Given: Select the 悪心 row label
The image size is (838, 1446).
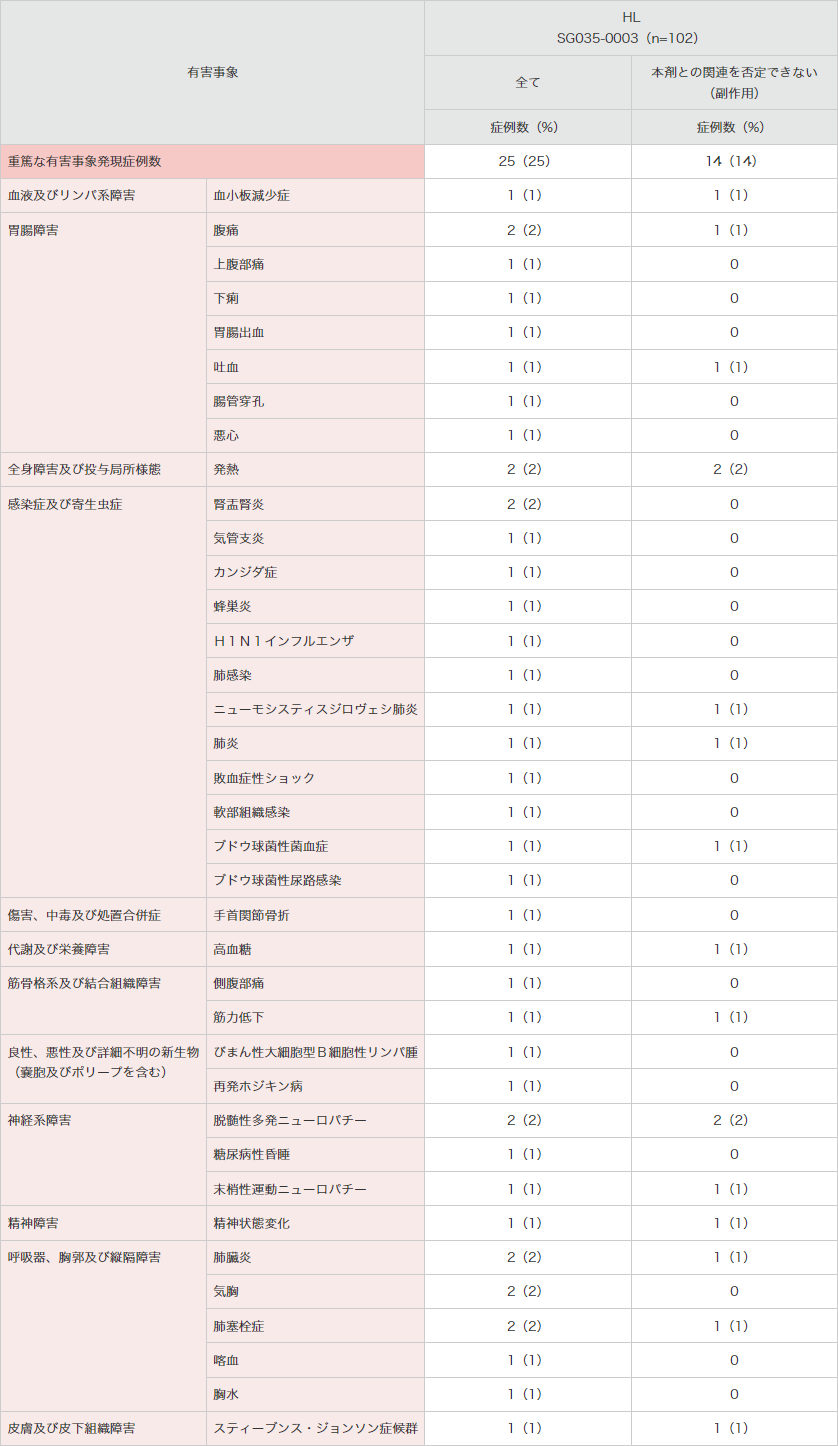Looking at the screenshot, I should (x=315, y=435).
